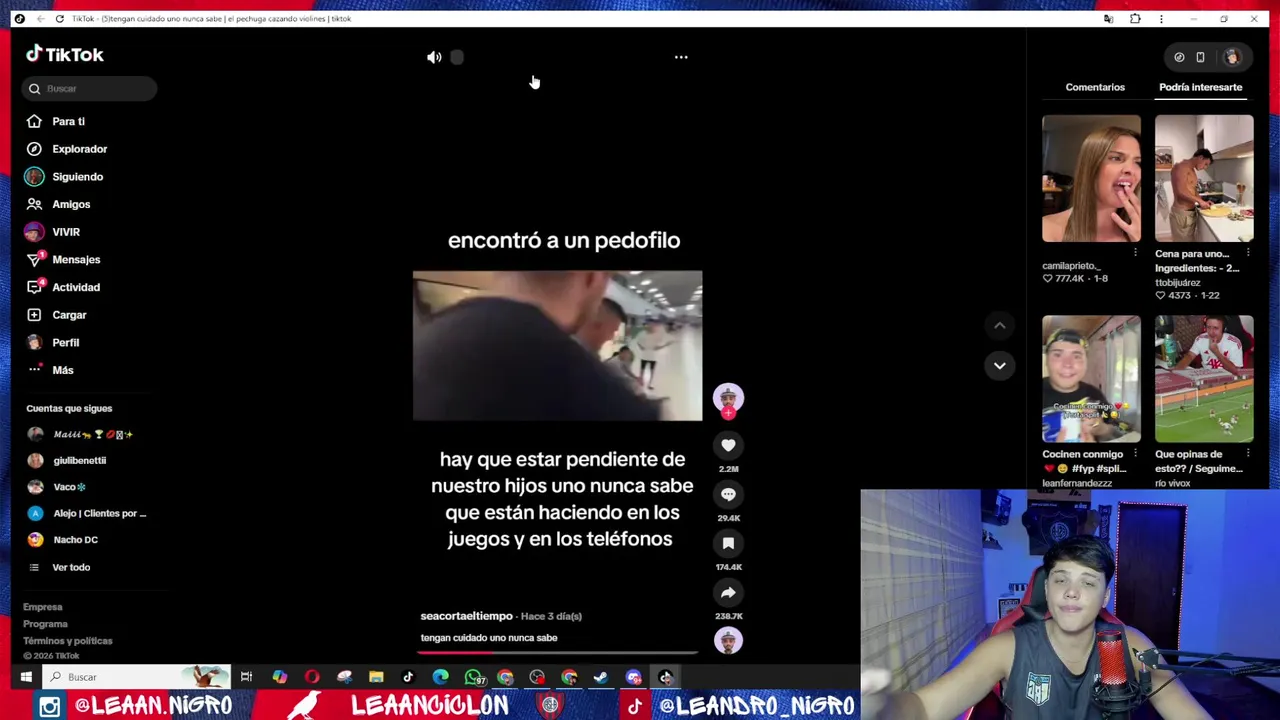The image size is (1280, 720).
Task: Open the Cena para uno cooking thumbnail
Action: [x=1204, y=179]
